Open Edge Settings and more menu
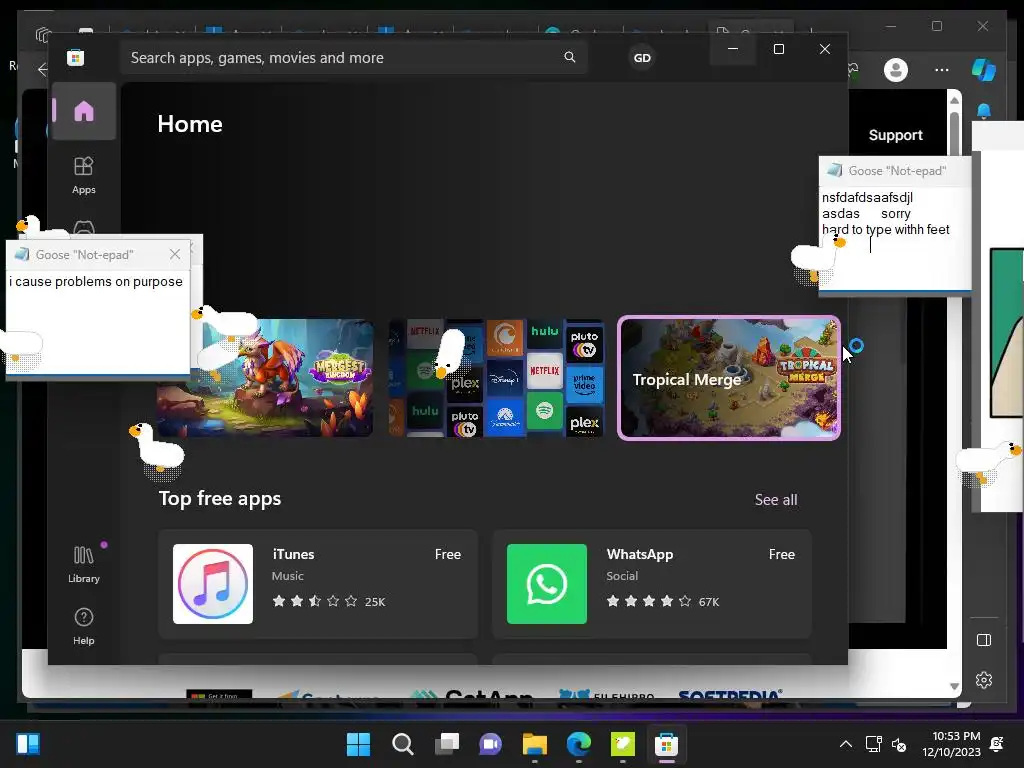 941,69
